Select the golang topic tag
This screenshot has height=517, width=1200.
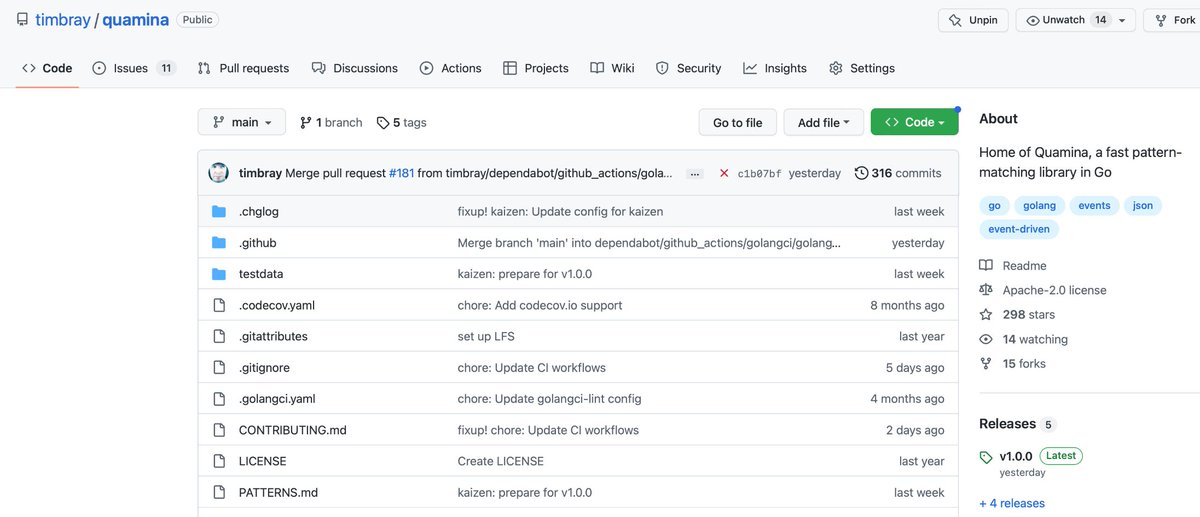[1039, 205]
